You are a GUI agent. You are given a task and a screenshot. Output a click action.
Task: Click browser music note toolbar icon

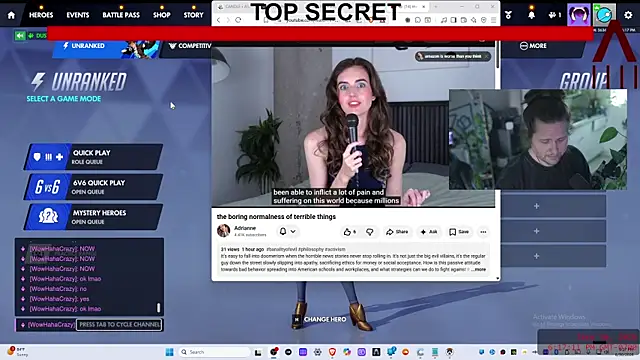444,20
